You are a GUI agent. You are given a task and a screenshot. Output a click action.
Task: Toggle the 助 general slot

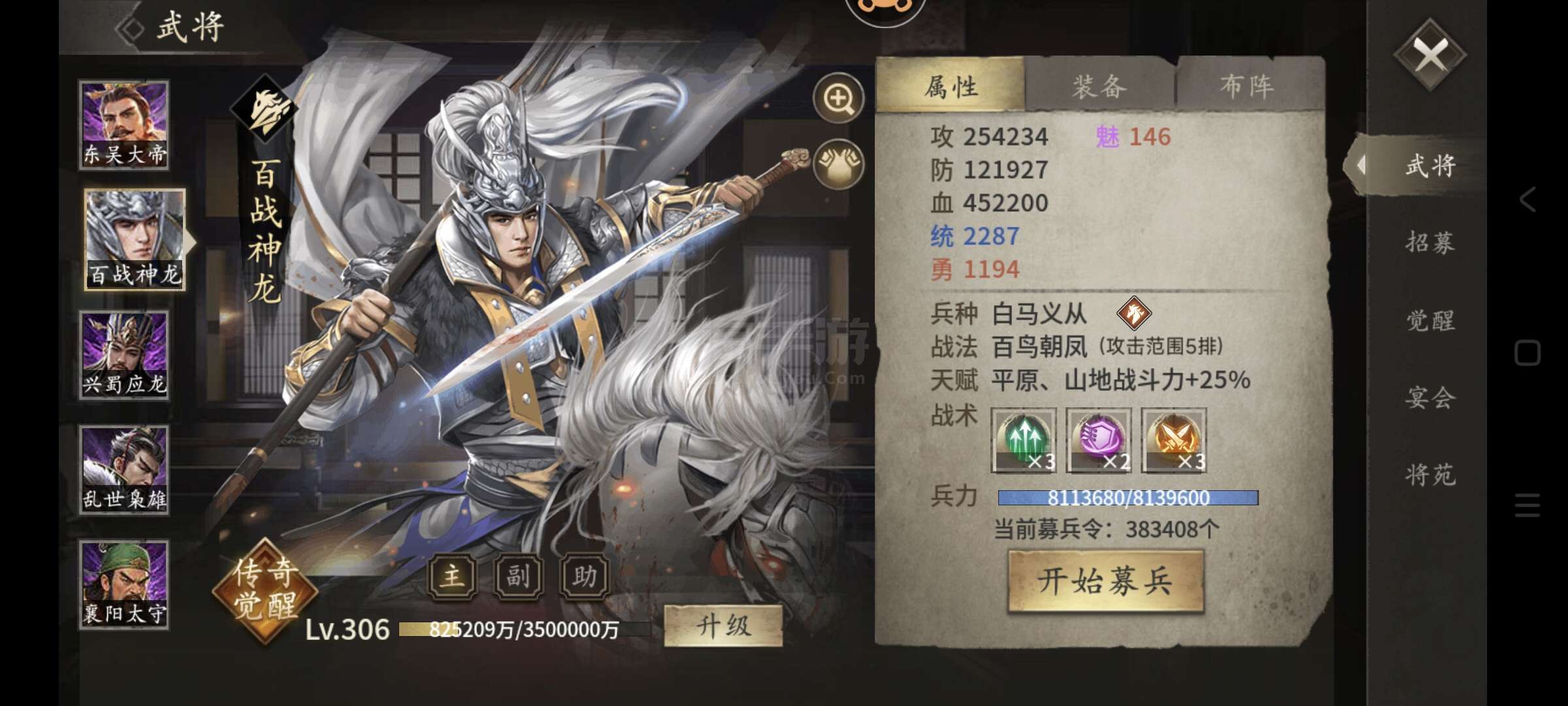584,577
